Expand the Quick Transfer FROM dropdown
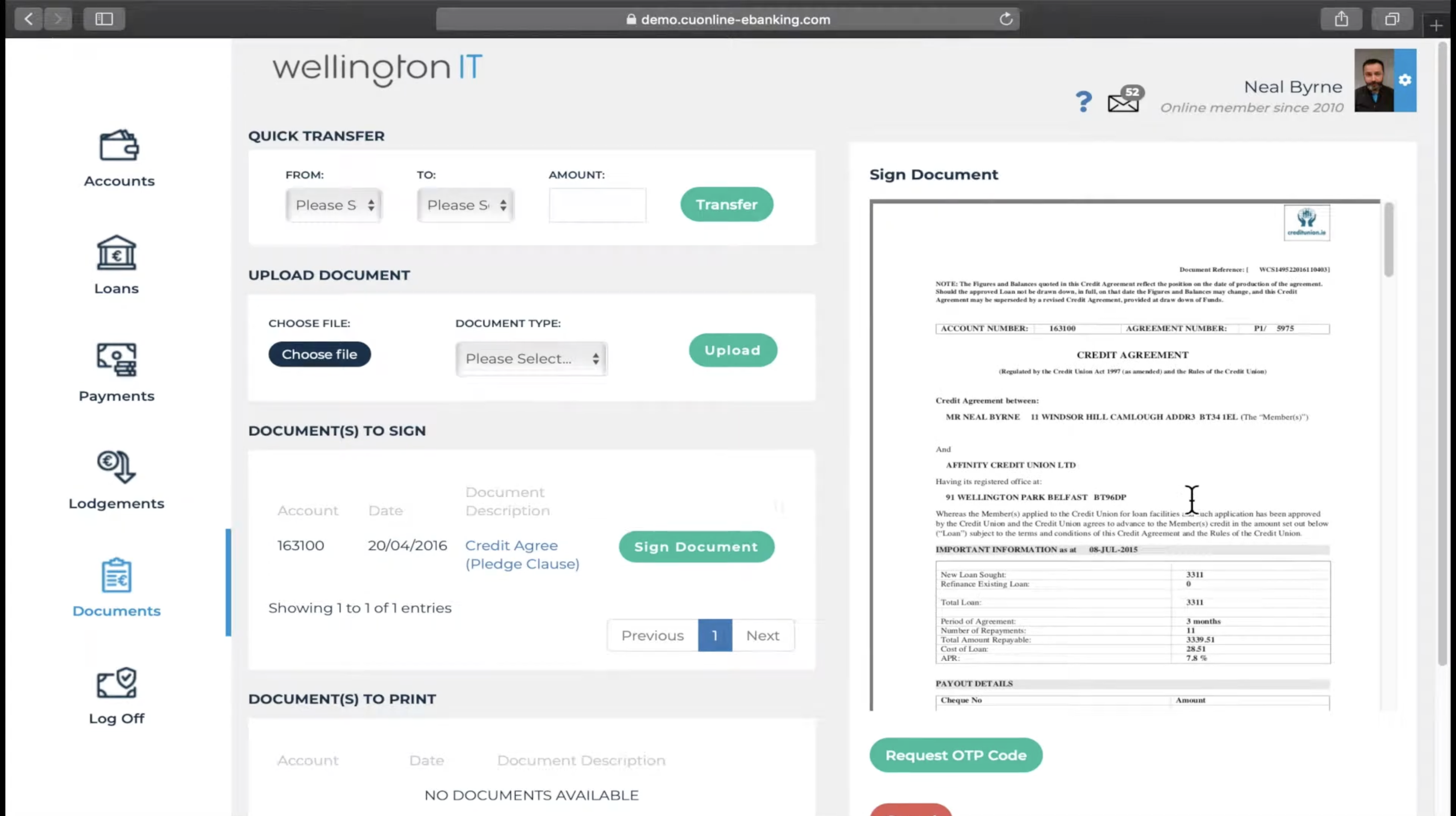This screenshot has width=1456, height=816. (x=334, y=205)
